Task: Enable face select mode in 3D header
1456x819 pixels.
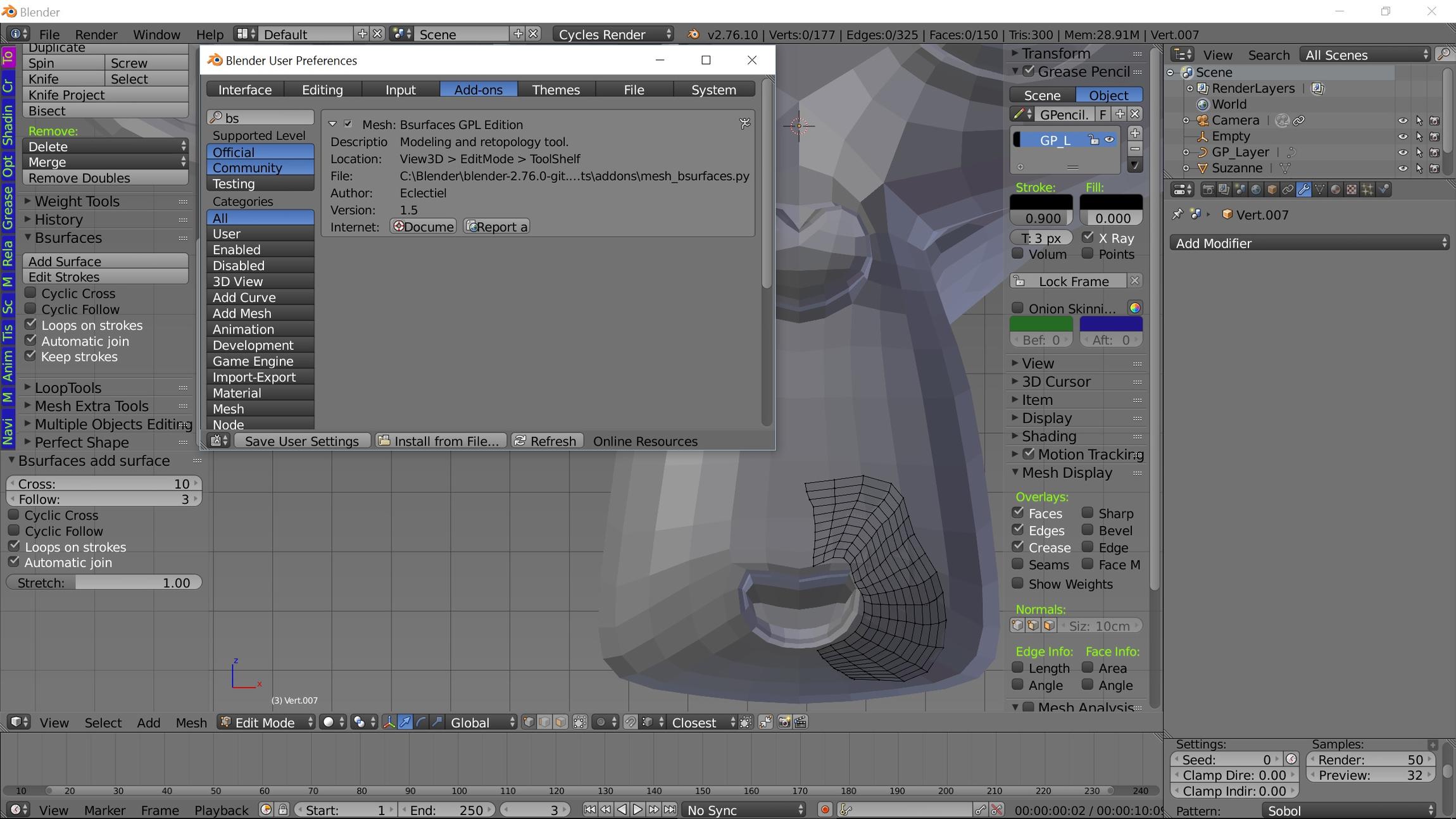Action: click(x=560, y=722)
